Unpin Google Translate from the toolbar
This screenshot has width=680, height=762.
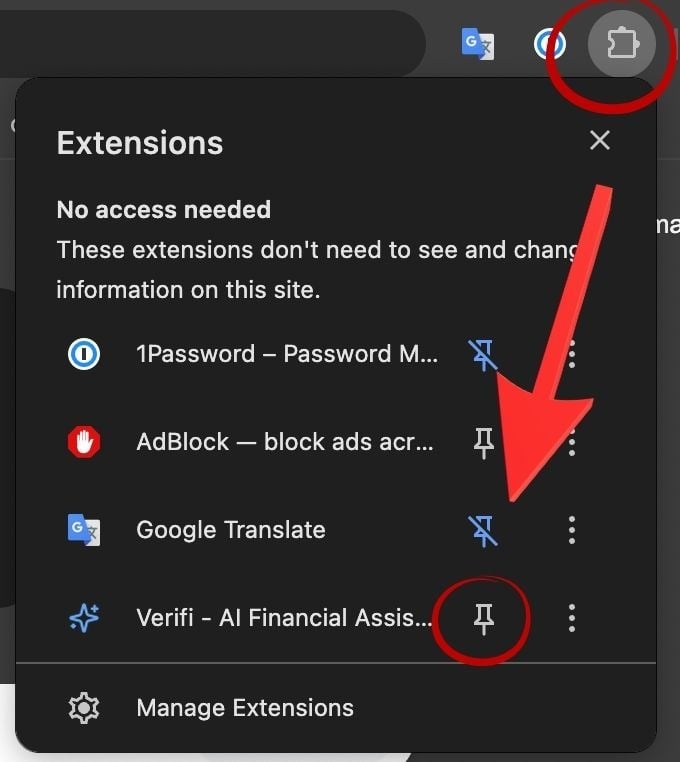[x=484, y=530]
